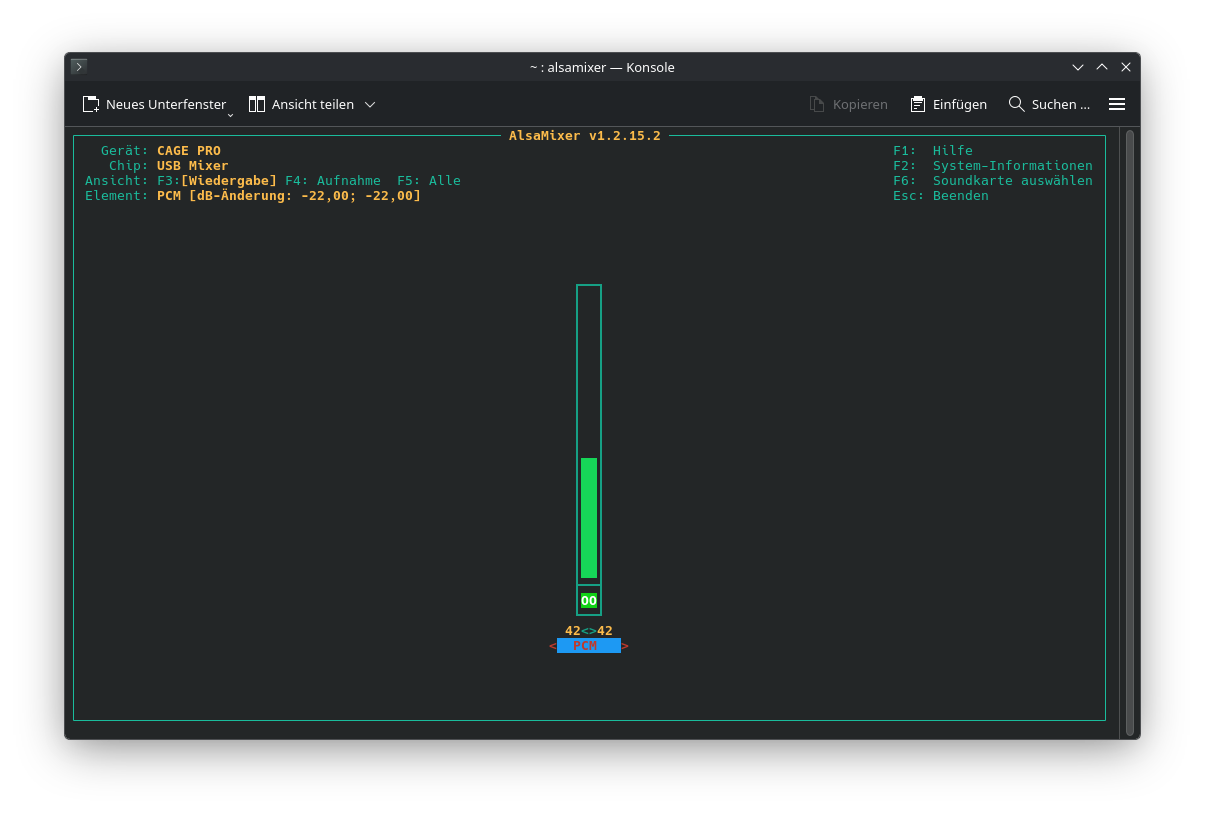1205x816 pixels.
Task: Click the Kopieren copy icon
Action: pos(819,103)
